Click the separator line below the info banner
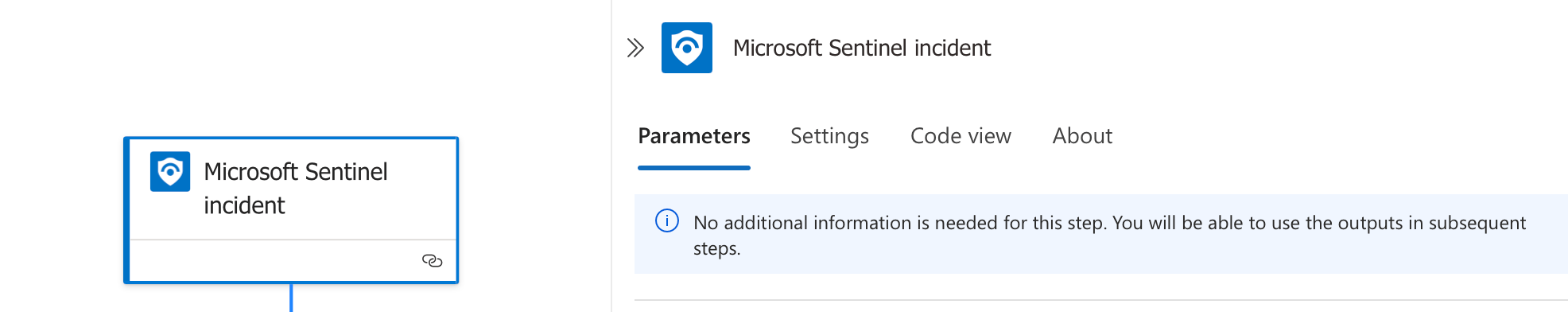 click(x=1101, y=300)
